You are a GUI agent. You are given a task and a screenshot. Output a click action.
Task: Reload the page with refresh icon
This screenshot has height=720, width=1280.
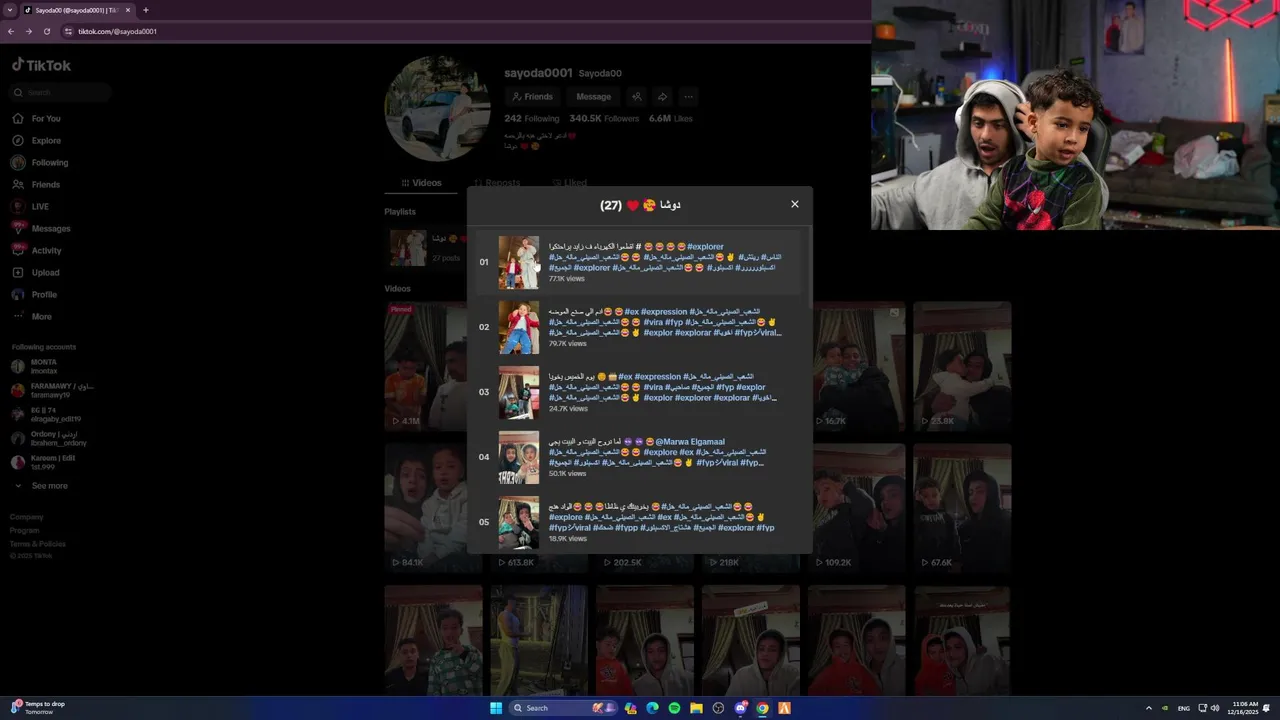(x=46, y=31)
